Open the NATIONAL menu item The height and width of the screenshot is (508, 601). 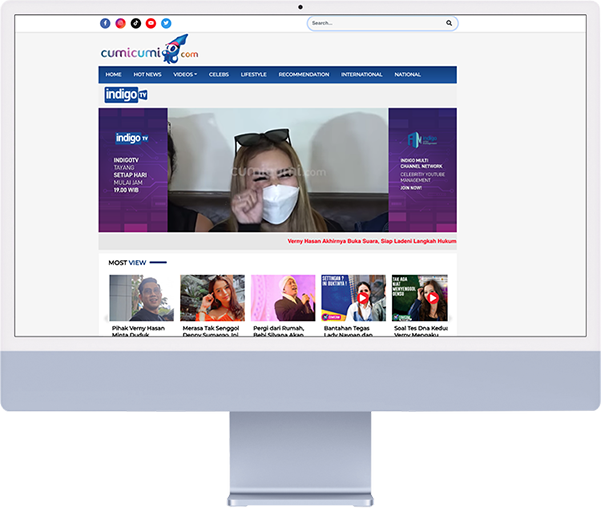point(407,74)
